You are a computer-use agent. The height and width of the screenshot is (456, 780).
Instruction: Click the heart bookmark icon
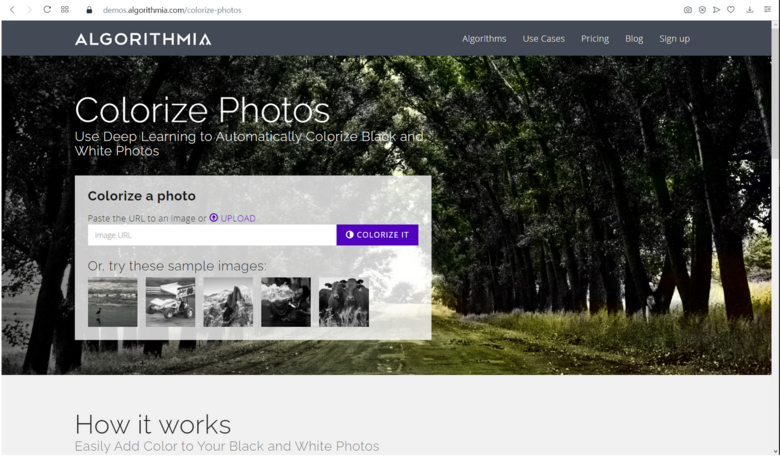pos(731,9)
